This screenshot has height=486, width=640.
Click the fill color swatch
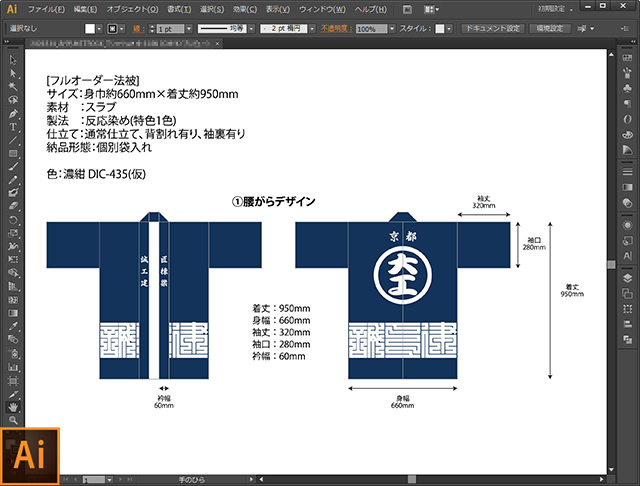pos(90,29)
